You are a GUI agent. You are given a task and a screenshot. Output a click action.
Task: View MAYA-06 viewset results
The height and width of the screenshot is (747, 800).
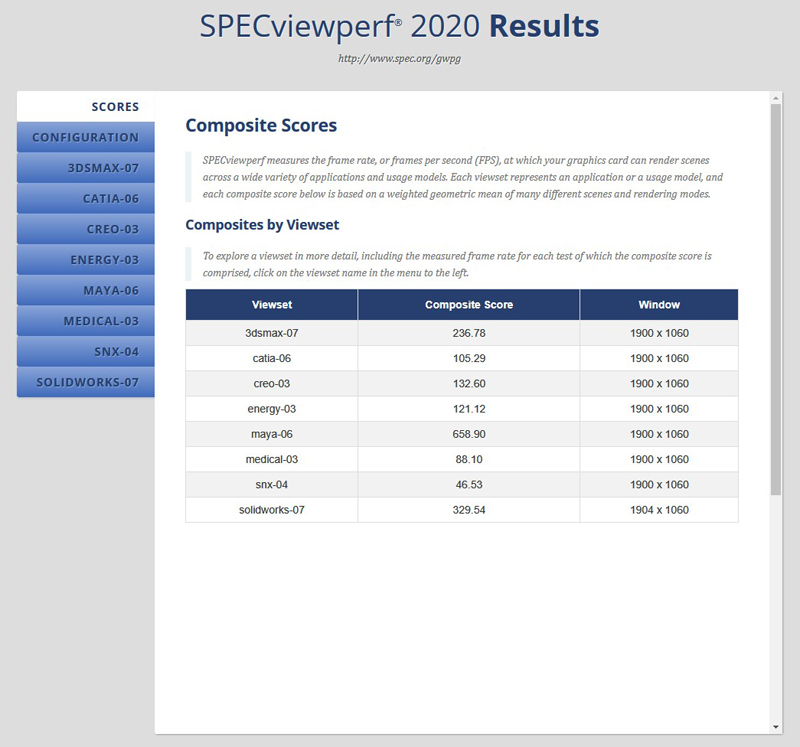pyautogui.click(x=86, y=290)
